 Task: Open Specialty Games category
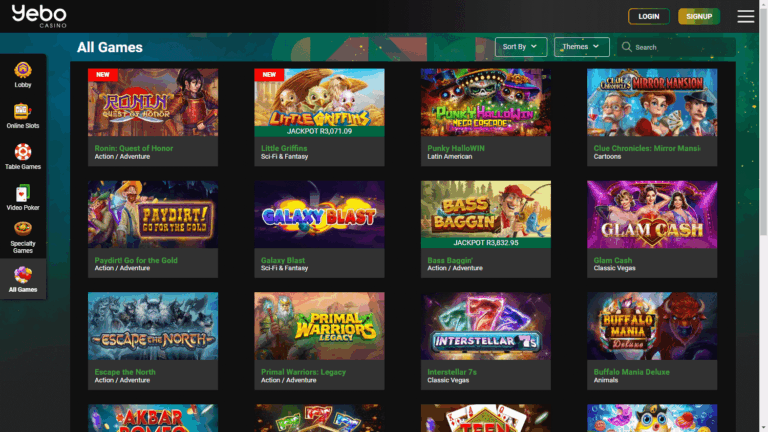[x=22, y=237]
